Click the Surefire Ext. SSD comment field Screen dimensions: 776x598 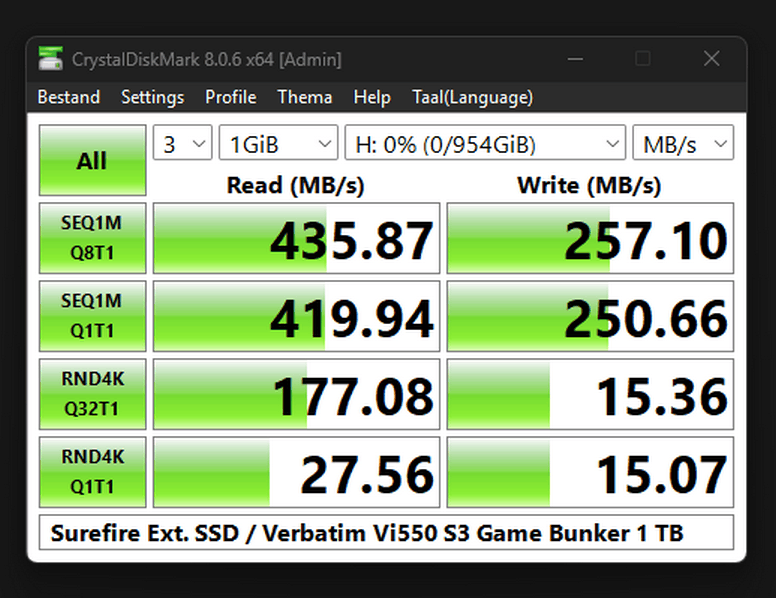[x=387, y=533]
